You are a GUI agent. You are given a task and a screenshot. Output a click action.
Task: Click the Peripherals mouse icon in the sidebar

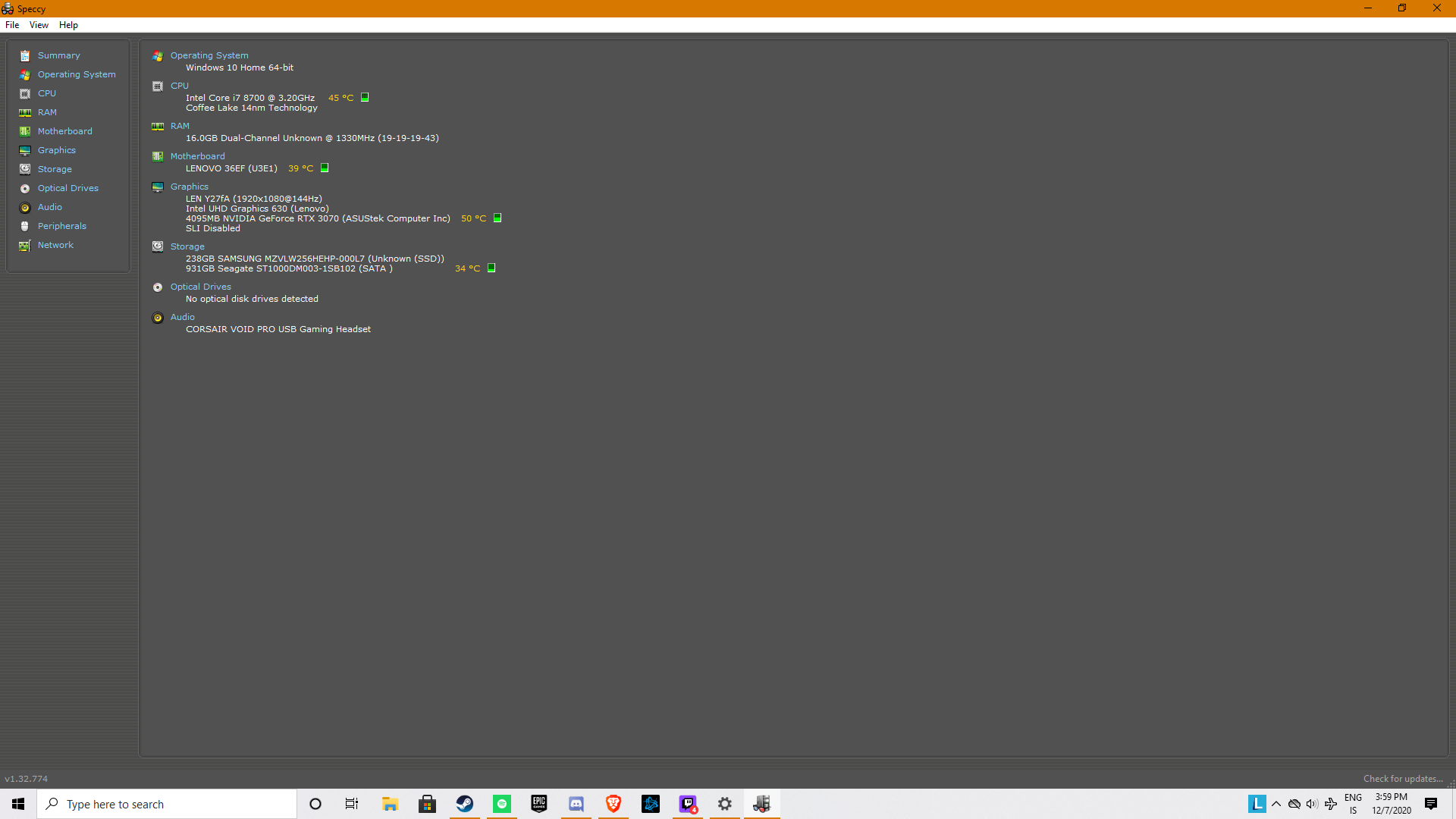(x=25, y=227)
